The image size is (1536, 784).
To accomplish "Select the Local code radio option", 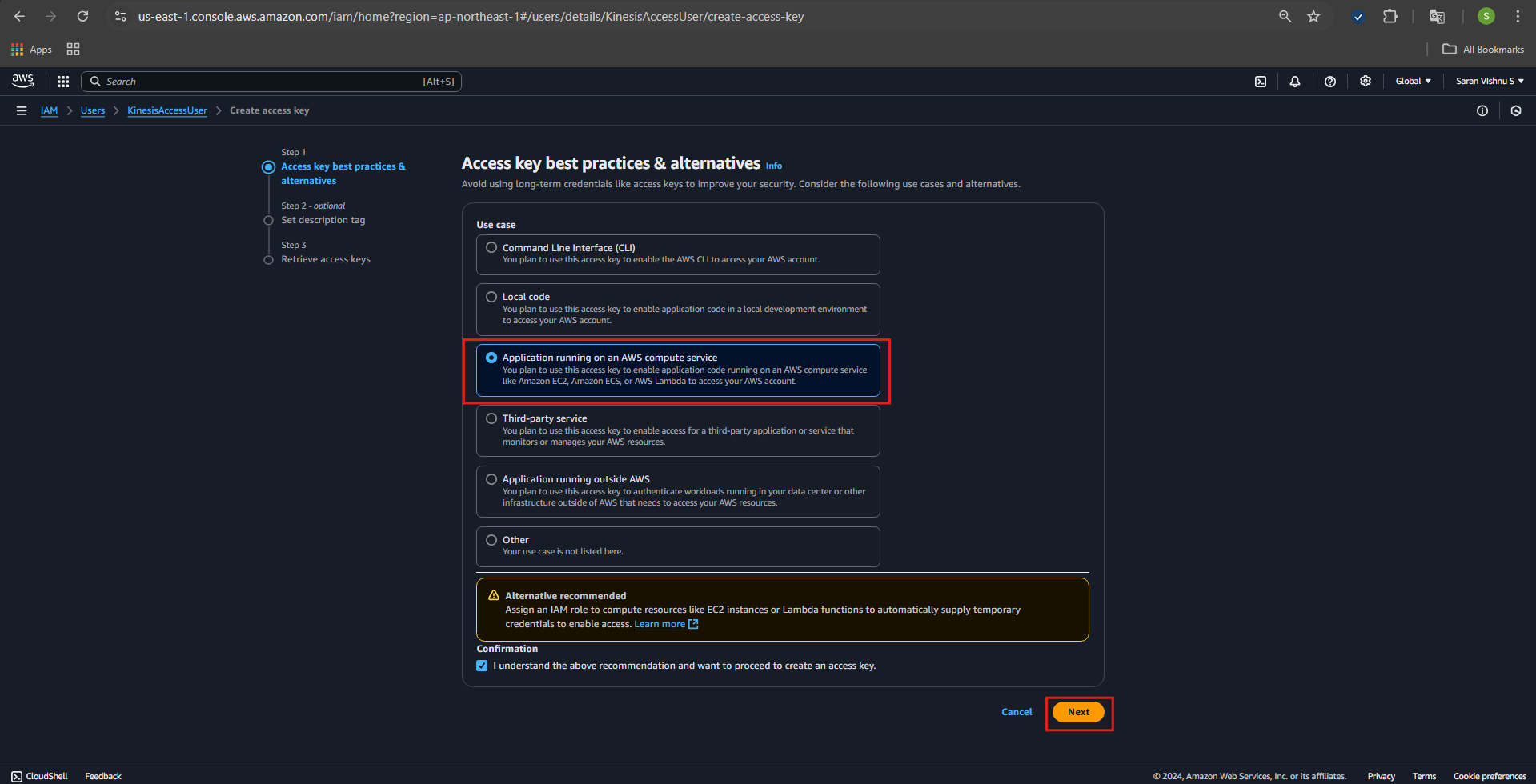I will [x=491, y=297].
